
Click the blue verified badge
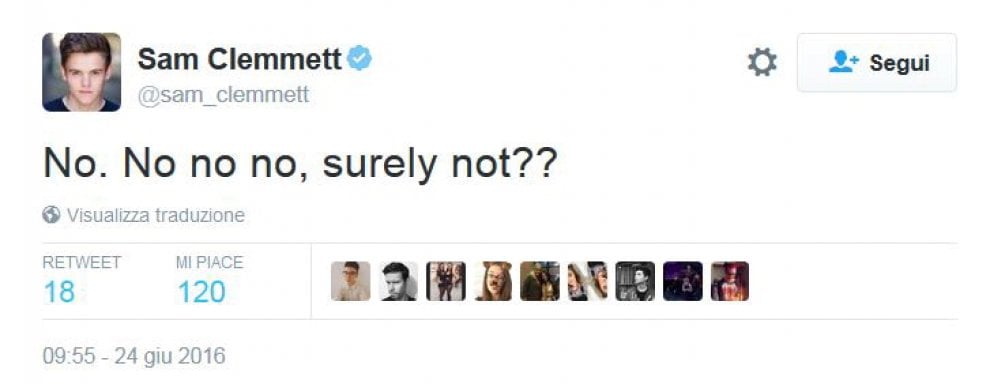360,58
